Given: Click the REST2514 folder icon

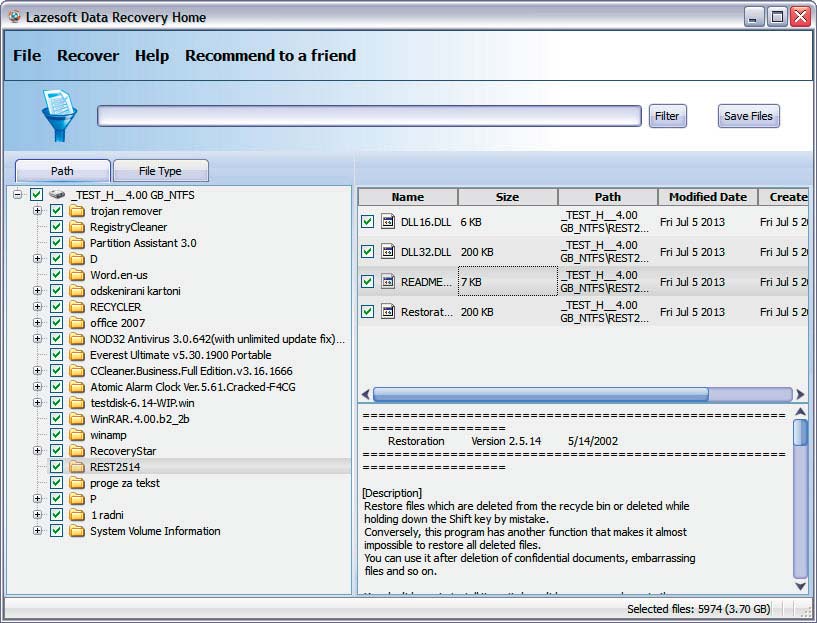Looking at the screenshot, I should [x=77, y=467].
